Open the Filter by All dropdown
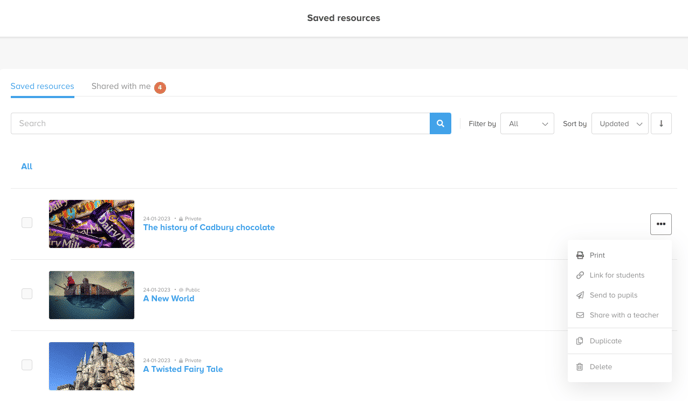 [527, 123]
